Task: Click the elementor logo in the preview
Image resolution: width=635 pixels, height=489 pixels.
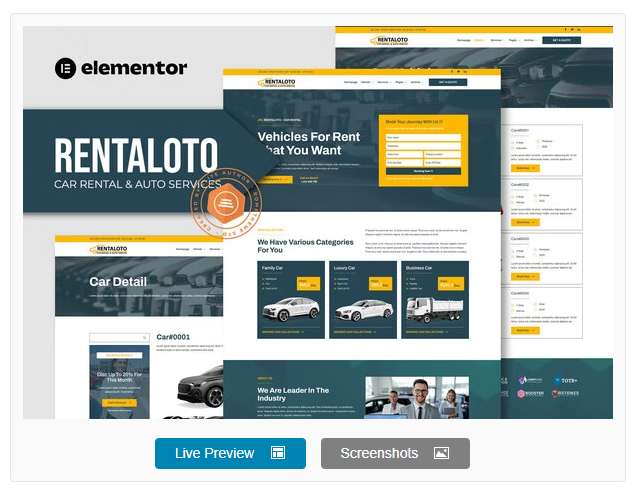Action: [121, 68]
